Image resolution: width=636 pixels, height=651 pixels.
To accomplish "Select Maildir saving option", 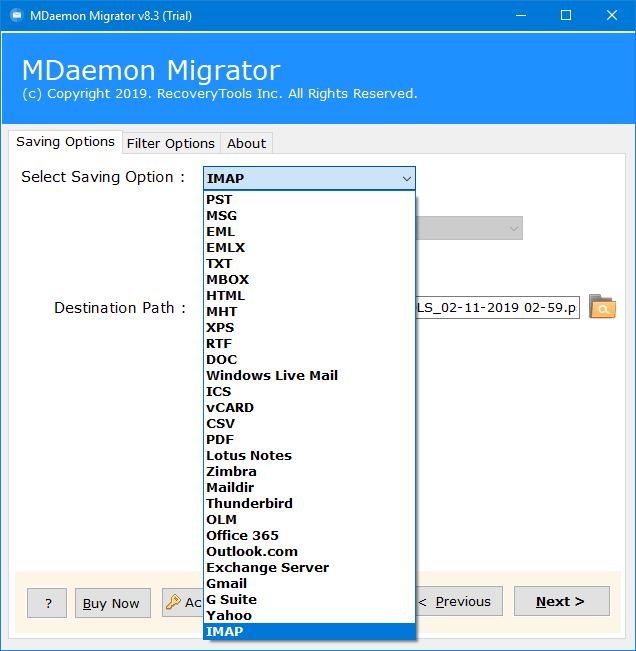I will (x=309, y=487).
